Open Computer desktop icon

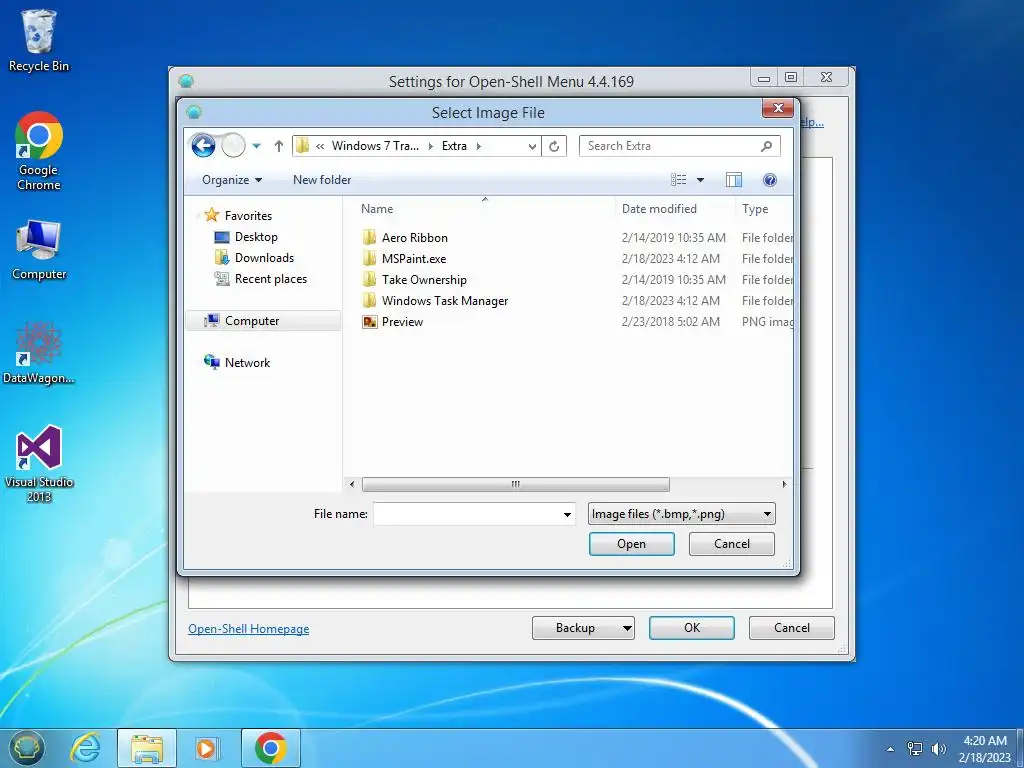tap(39, 250)
